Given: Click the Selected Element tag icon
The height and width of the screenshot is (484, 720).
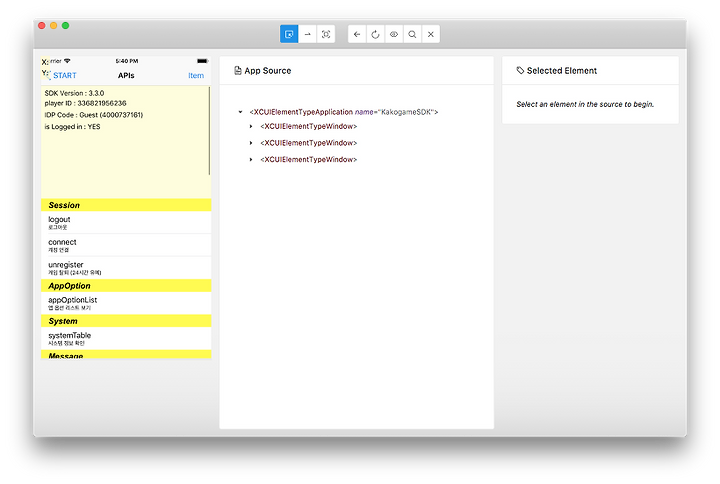Looking at the screenshot, I should [520, 70].
